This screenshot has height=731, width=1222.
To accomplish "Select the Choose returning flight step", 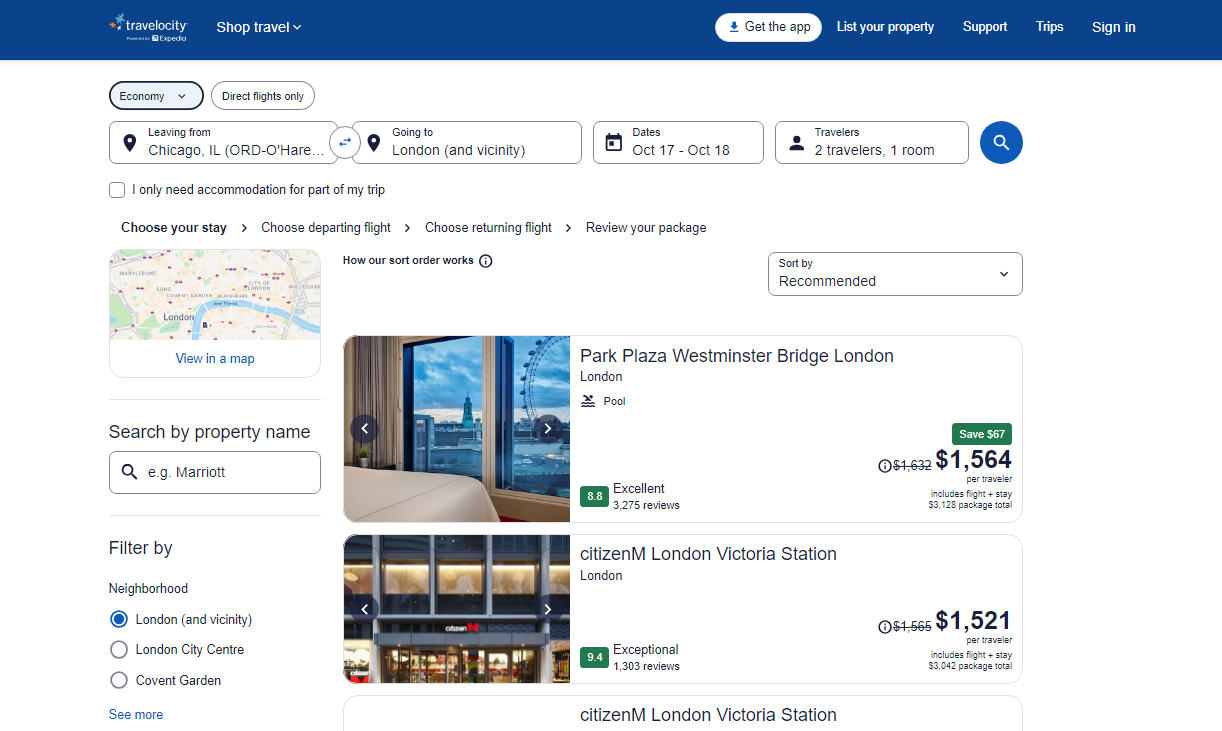I will [x=488, y=228].
